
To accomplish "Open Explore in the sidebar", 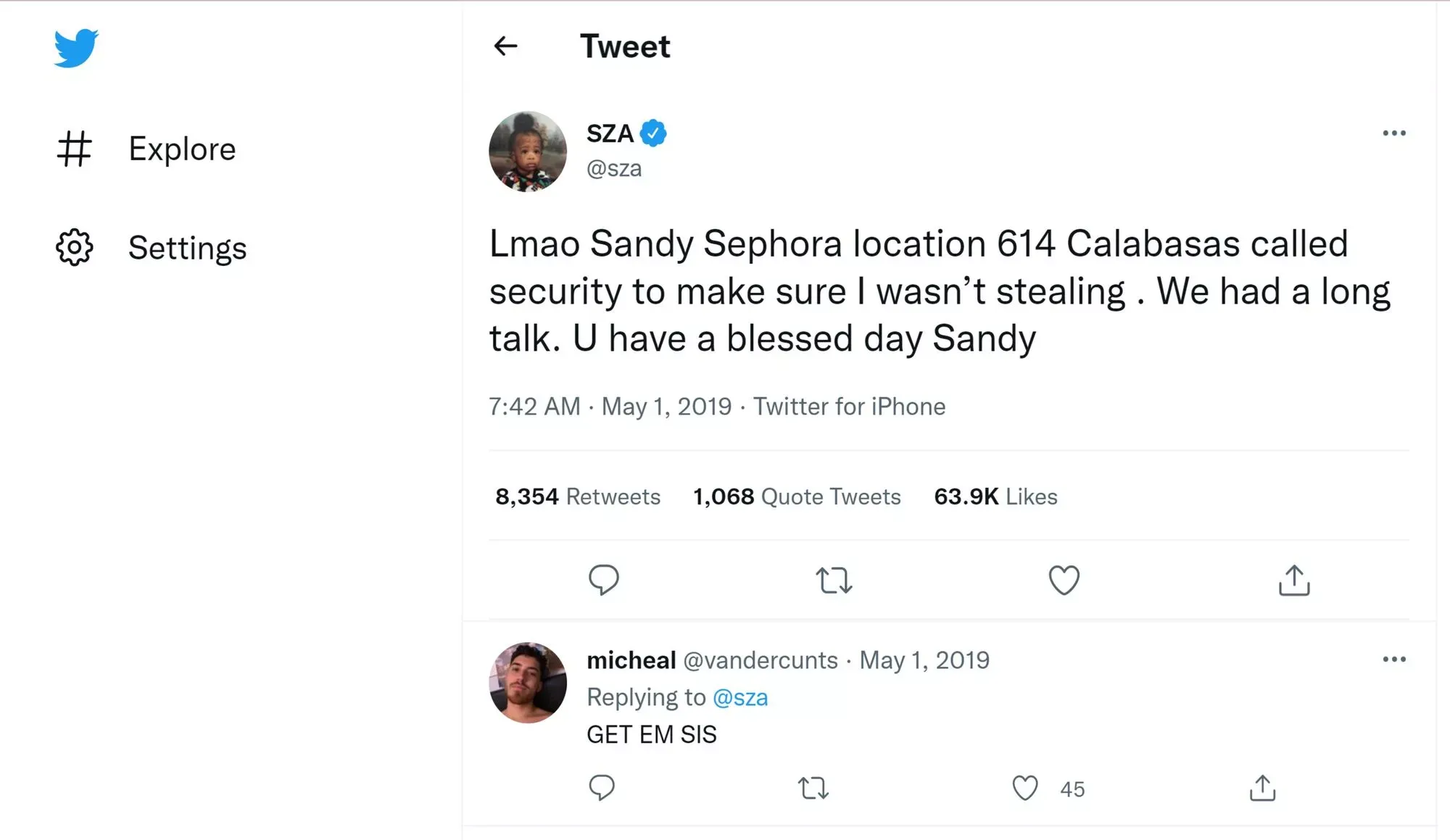I will (182, 149).
